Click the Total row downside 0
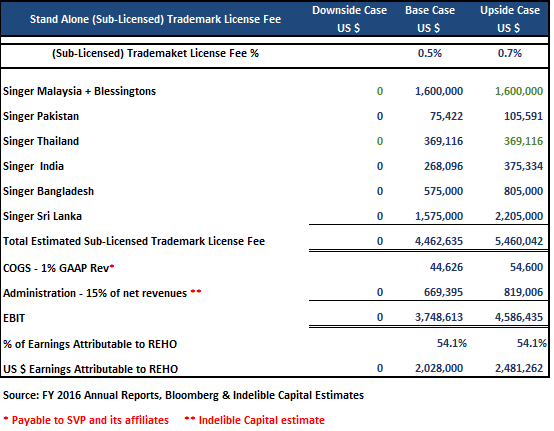Viewport: 554px width, 431px height. pyautogui.click(x=380, y=241)
